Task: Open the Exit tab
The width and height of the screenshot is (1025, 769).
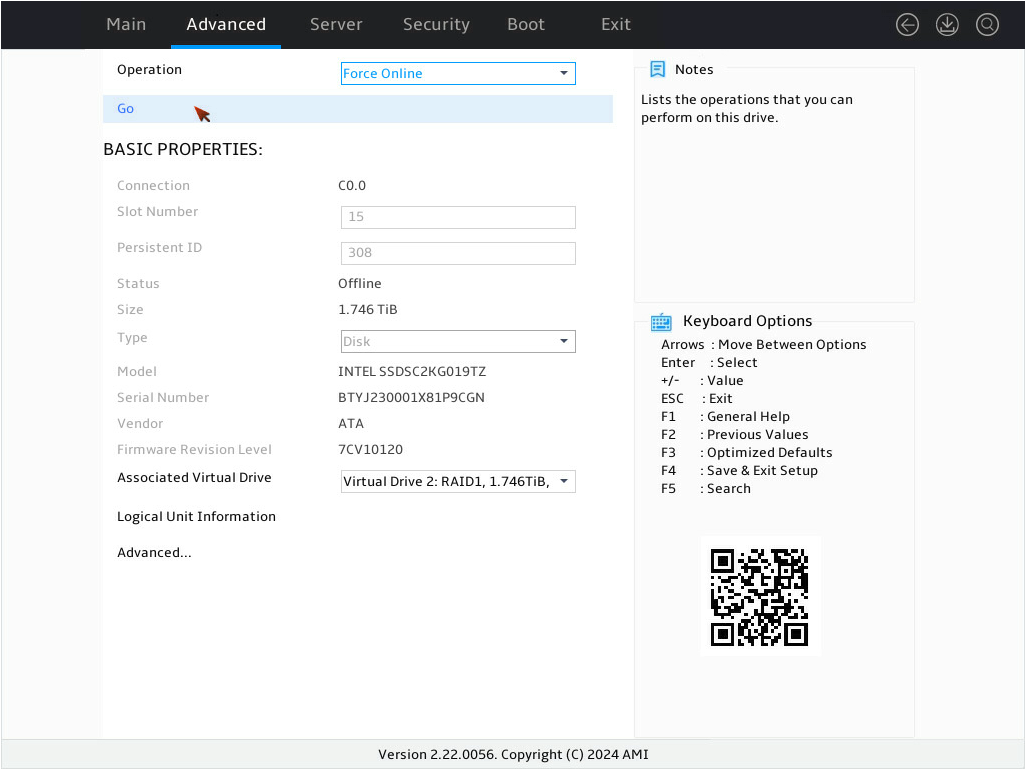Action: pos(616,24)
